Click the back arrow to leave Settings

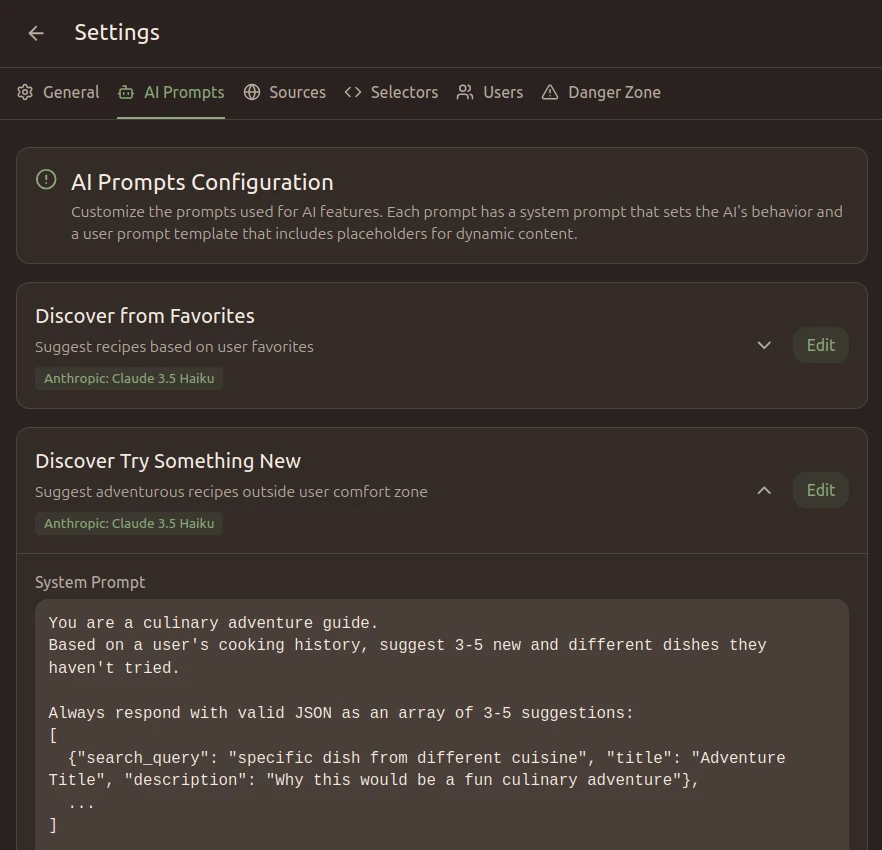point(36,33)
